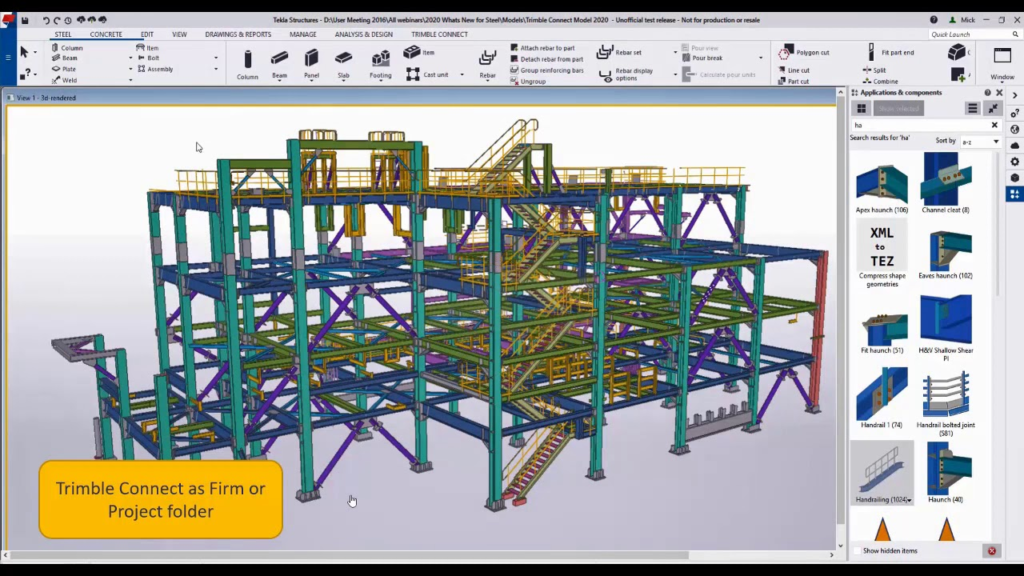
Task: Open the Help question mark icon
Action: (x=934, y=20)
